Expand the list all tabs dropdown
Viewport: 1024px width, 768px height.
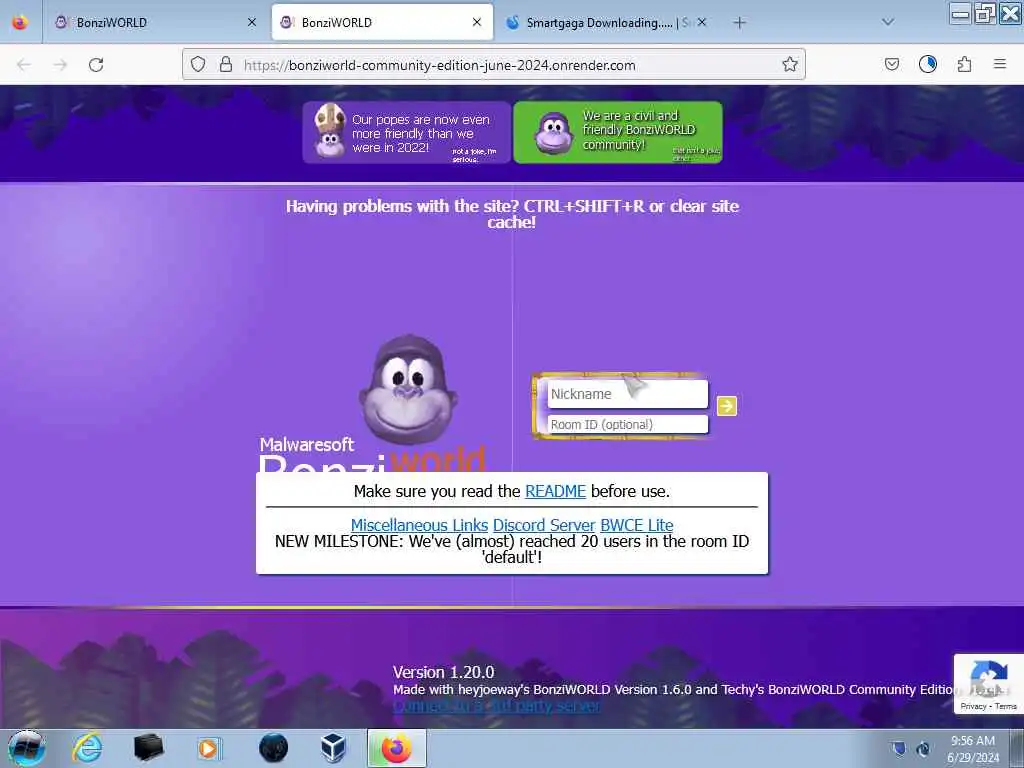[x=888, y=22]
